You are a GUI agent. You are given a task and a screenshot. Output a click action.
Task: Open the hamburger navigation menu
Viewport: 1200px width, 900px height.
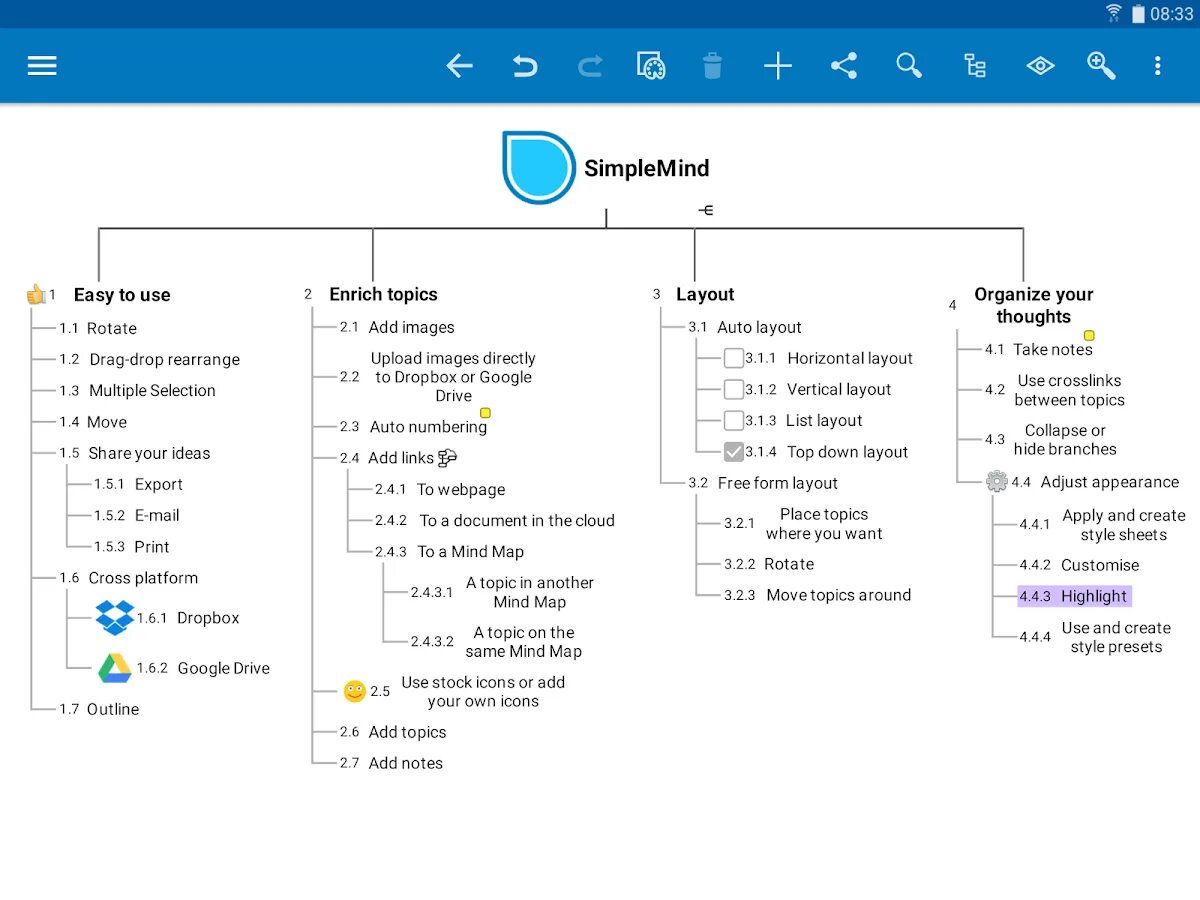pyautogui.click(x=42, y=66)
